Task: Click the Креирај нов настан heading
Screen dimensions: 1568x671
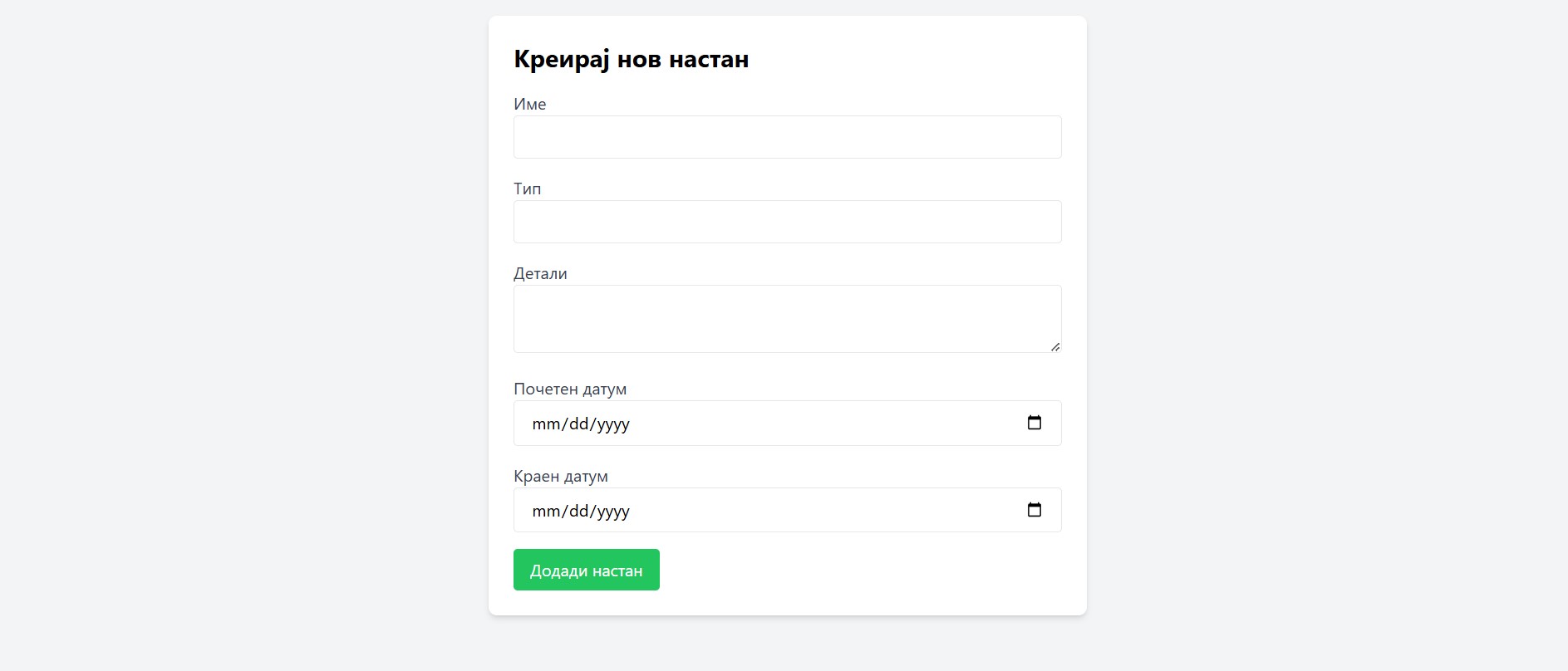Action: [x=631, y=59]
